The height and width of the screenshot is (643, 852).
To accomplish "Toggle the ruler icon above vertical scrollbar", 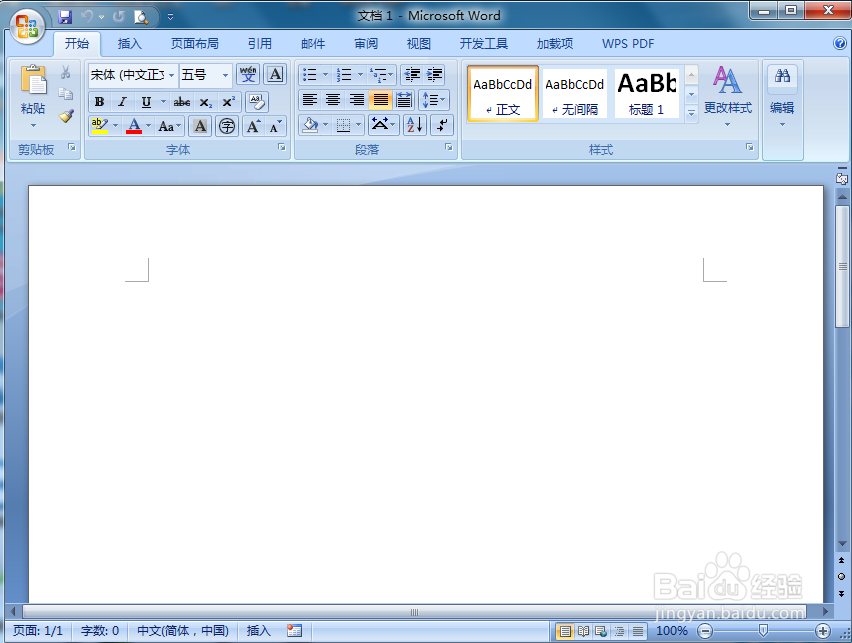I will point(842,178).
